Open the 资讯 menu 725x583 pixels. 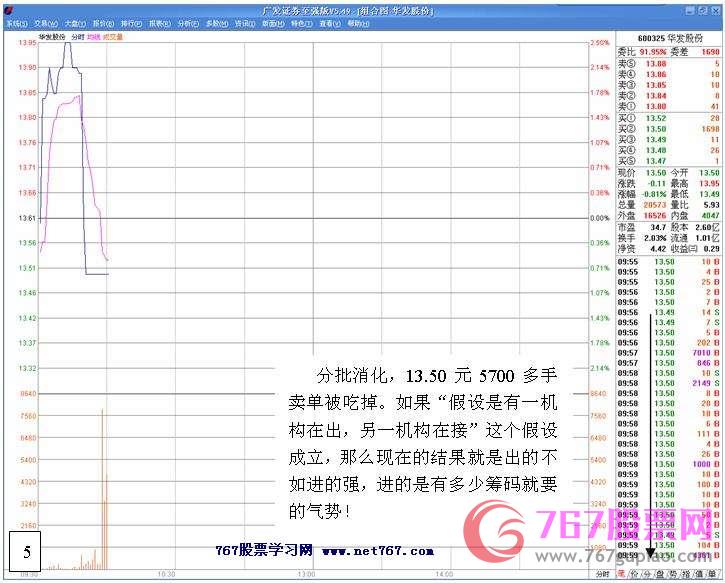tap(245, 24)
